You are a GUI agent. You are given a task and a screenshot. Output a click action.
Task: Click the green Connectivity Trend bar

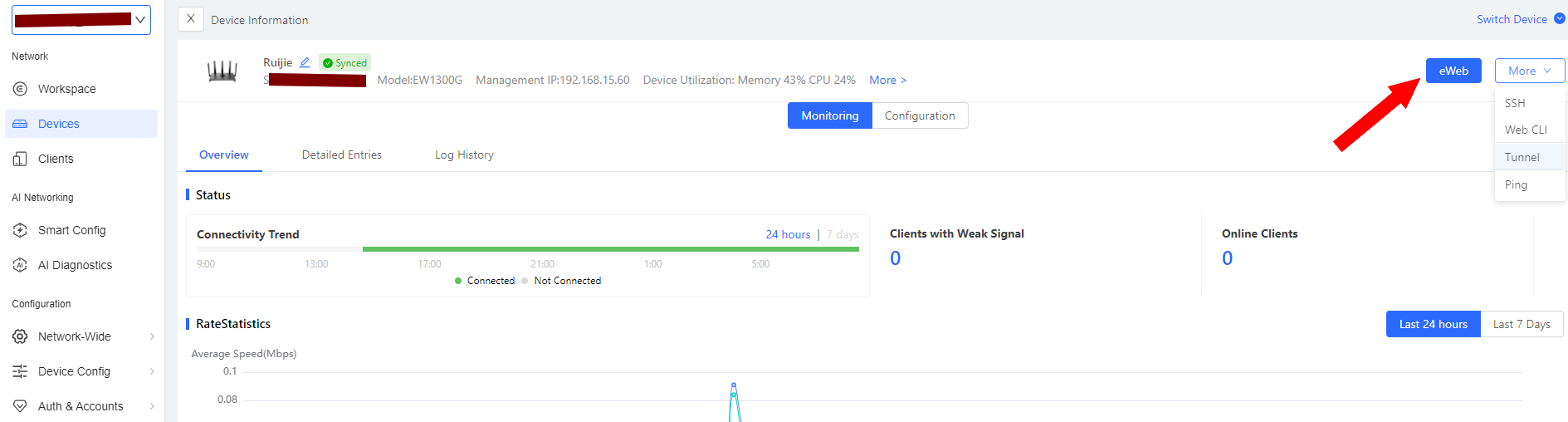[610, 248]
